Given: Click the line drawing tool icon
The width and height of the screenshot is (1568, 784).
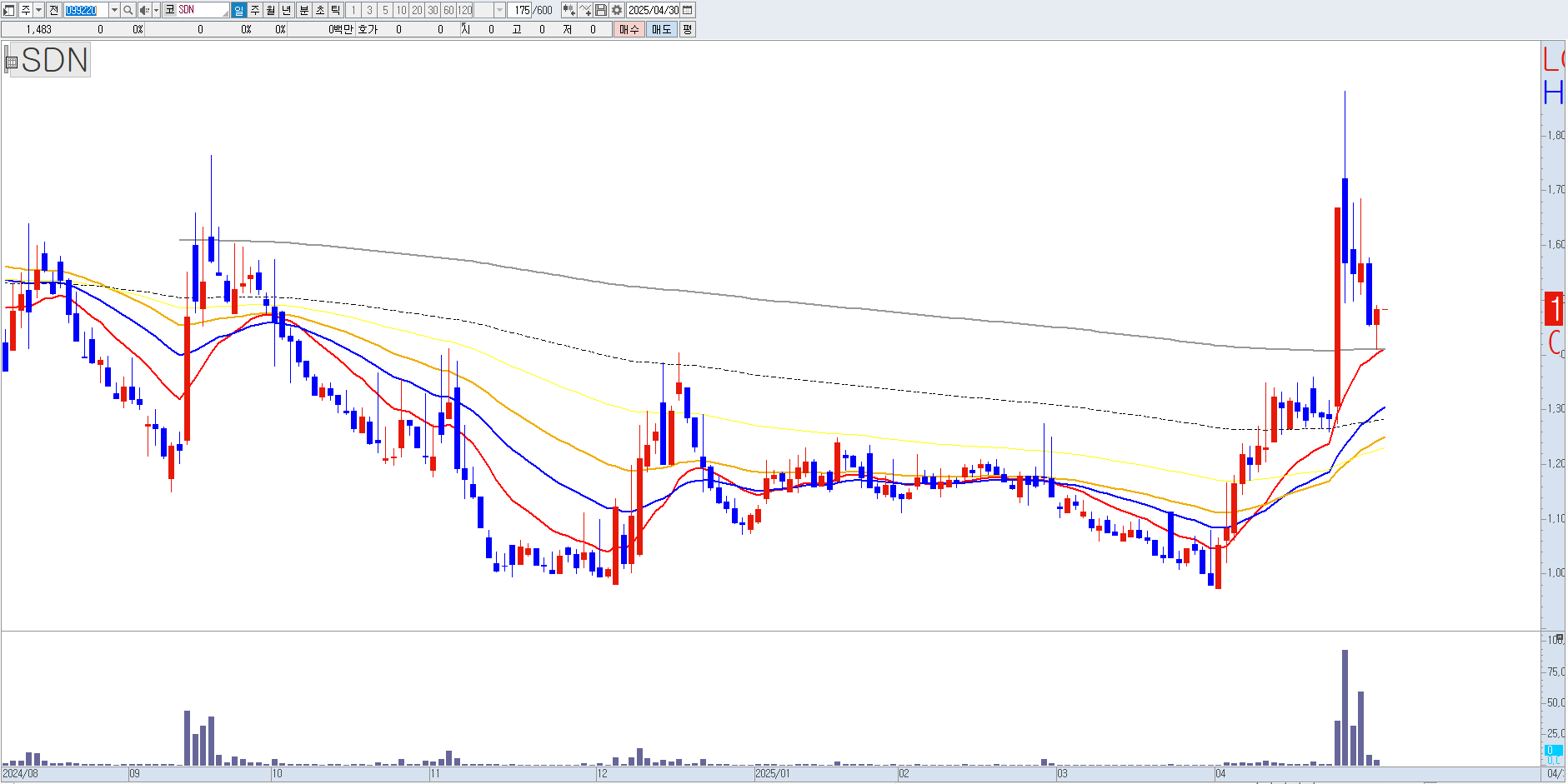Looking at the screenshot, I should click(585, 10).
